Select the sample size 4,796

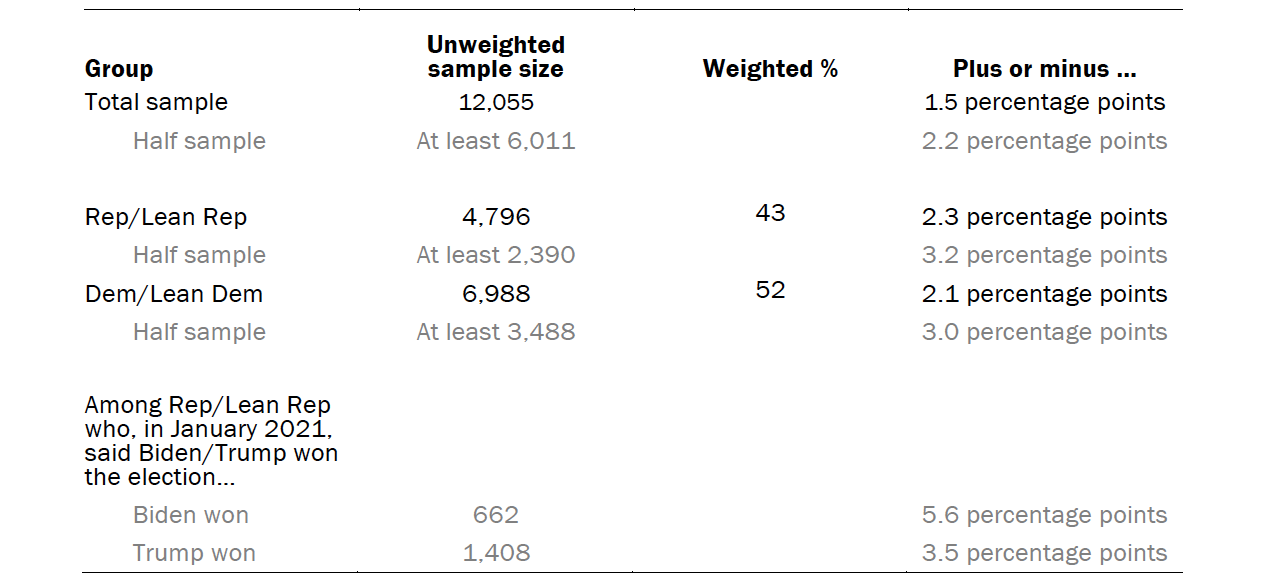[496, 217]
